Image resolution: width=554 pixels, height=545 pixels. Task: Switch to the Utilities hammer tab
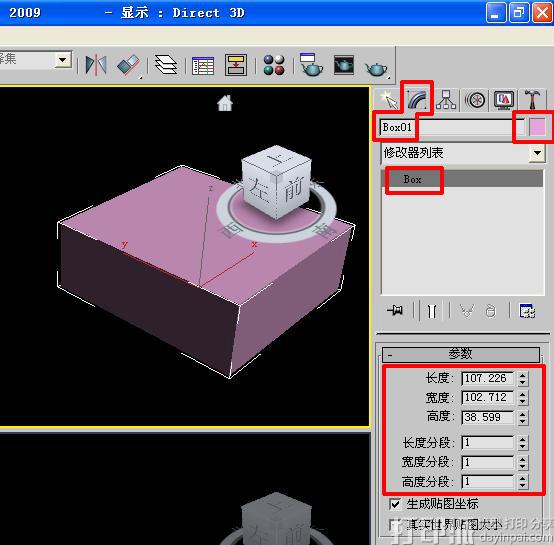click(x=532, y=100)
